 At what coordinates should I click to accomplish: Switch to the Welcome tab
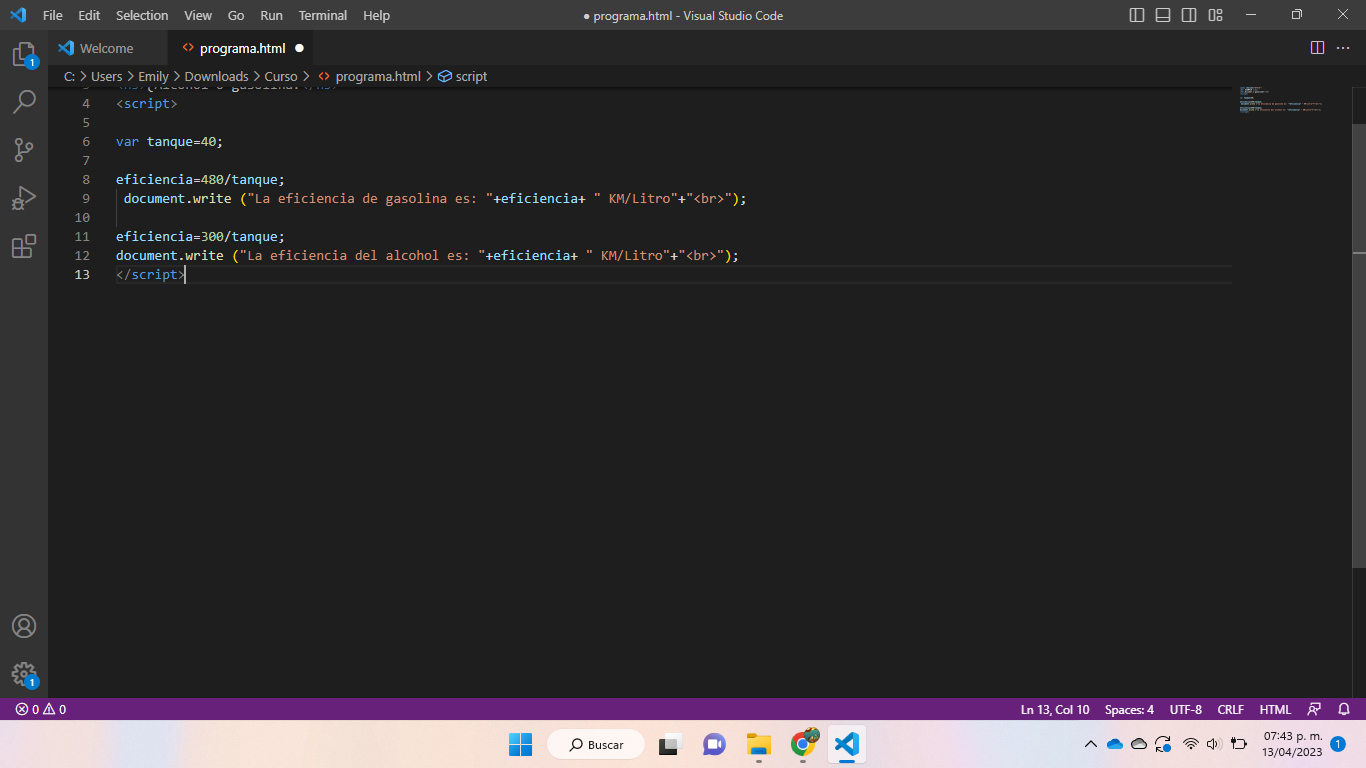tap(107, 48)
